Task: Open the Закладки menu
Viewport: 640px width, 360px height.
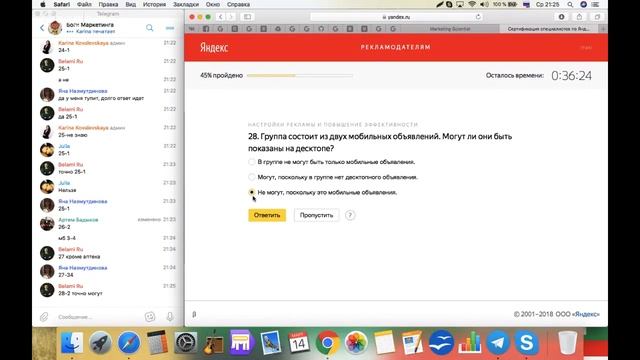Action: (186, 4)
